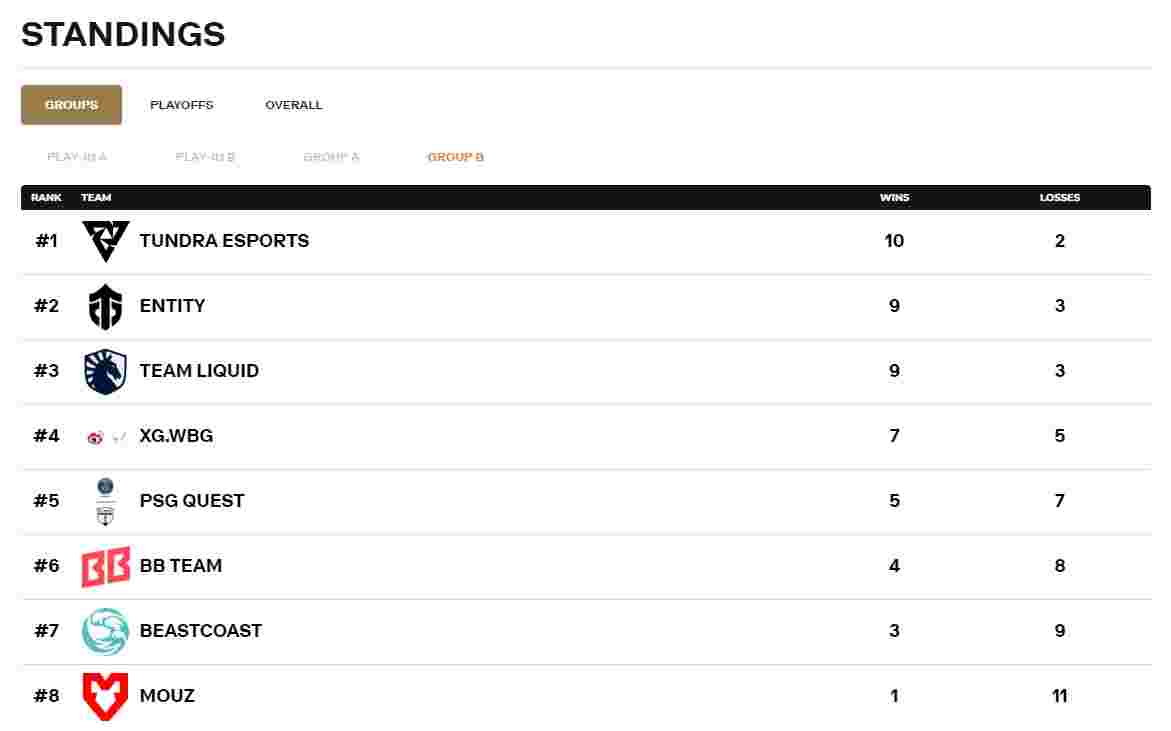Click the PSG Quest team logo
The image size is (1171, 731).
tap(105, 501)
